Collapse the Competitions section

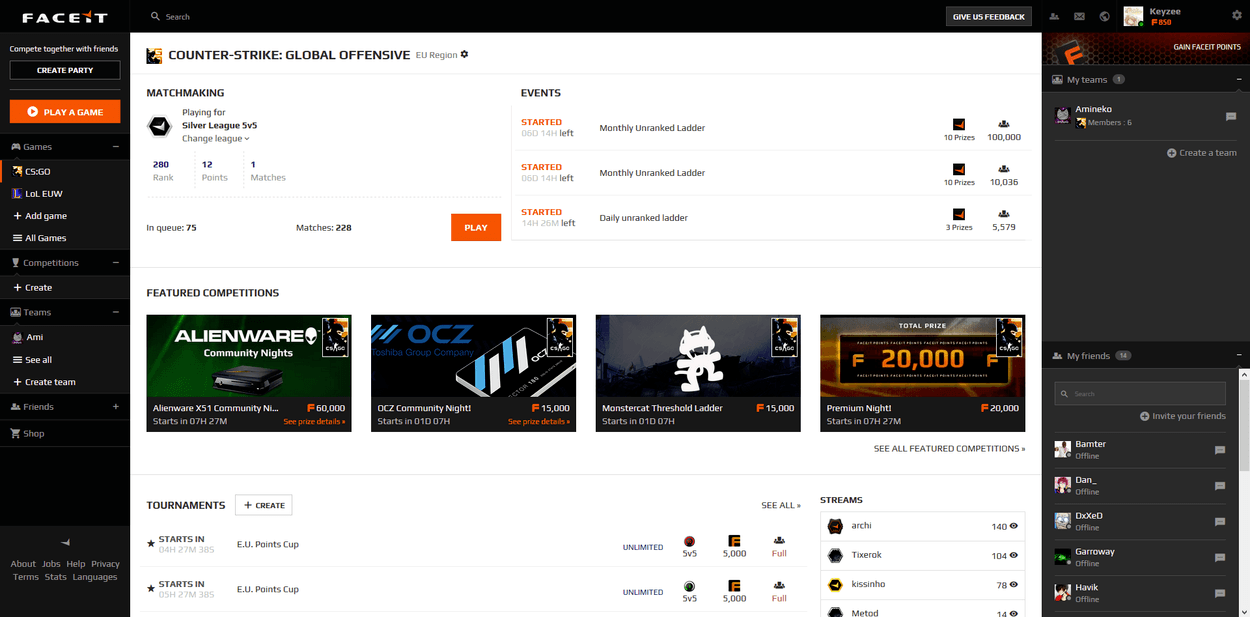point(116,263)
